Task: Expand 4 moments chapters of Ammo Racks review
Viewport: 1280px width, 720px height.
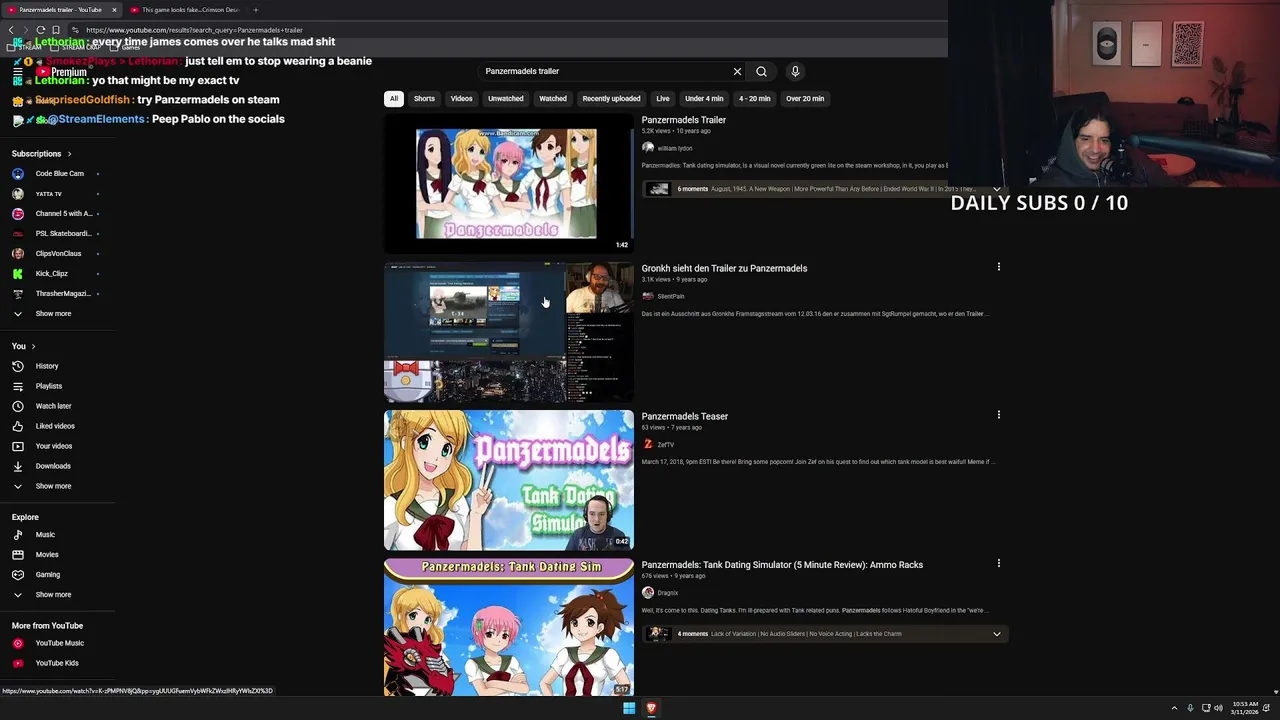Action: [x=996, y=634]
